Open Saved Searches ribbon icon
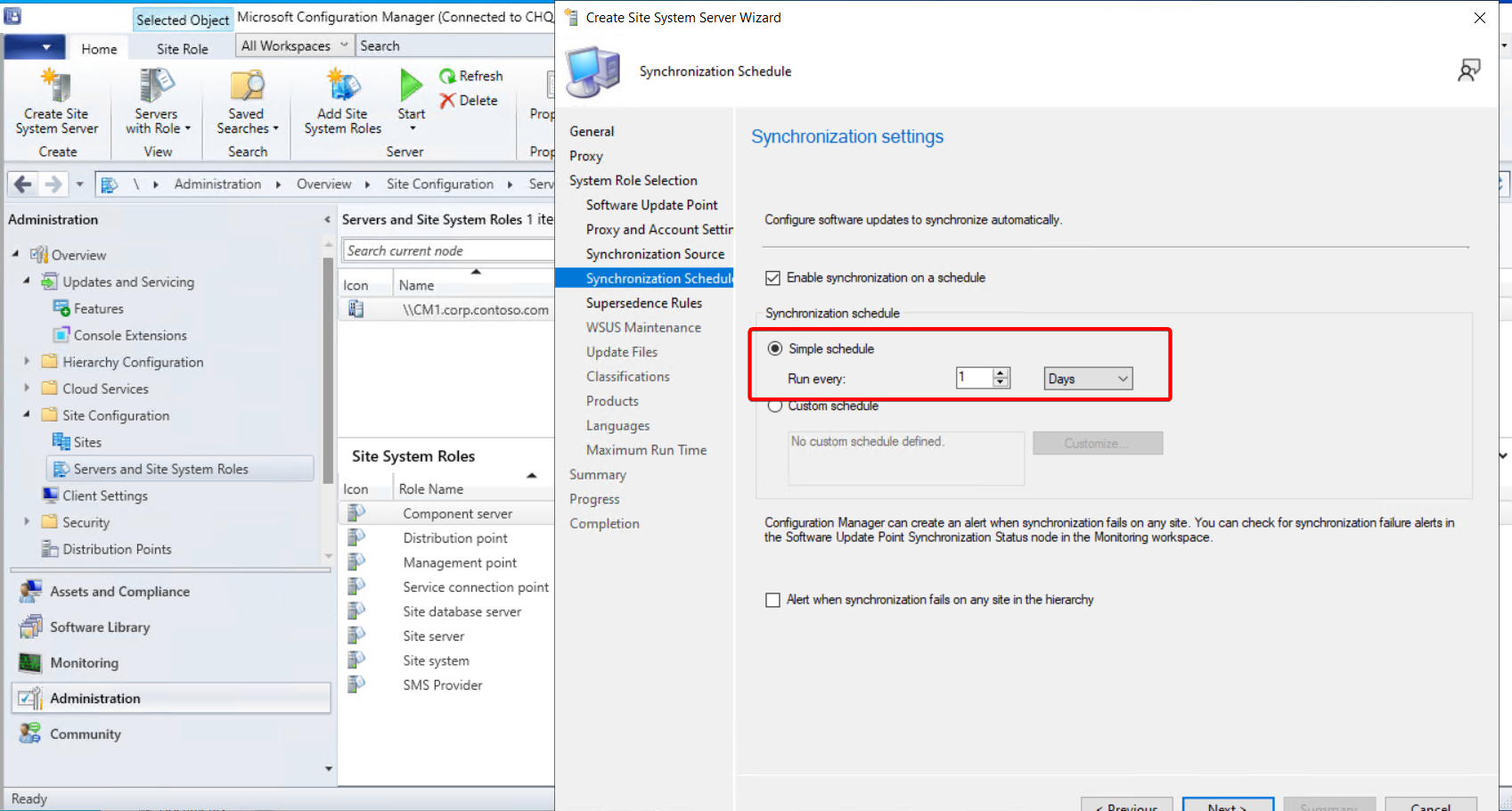1512x811 pixels. tap(246, 86)
